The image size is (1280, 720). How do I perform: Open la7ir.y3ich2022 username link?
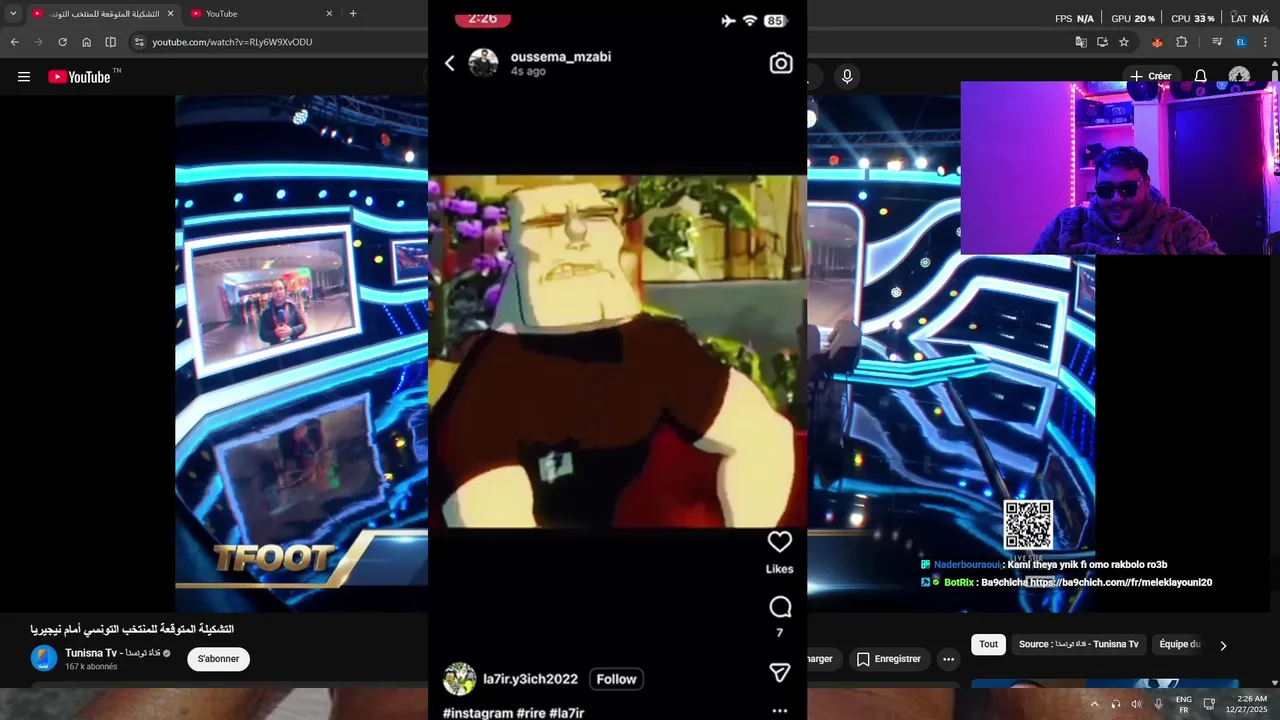pyautogui.click(x=530, y=679)
